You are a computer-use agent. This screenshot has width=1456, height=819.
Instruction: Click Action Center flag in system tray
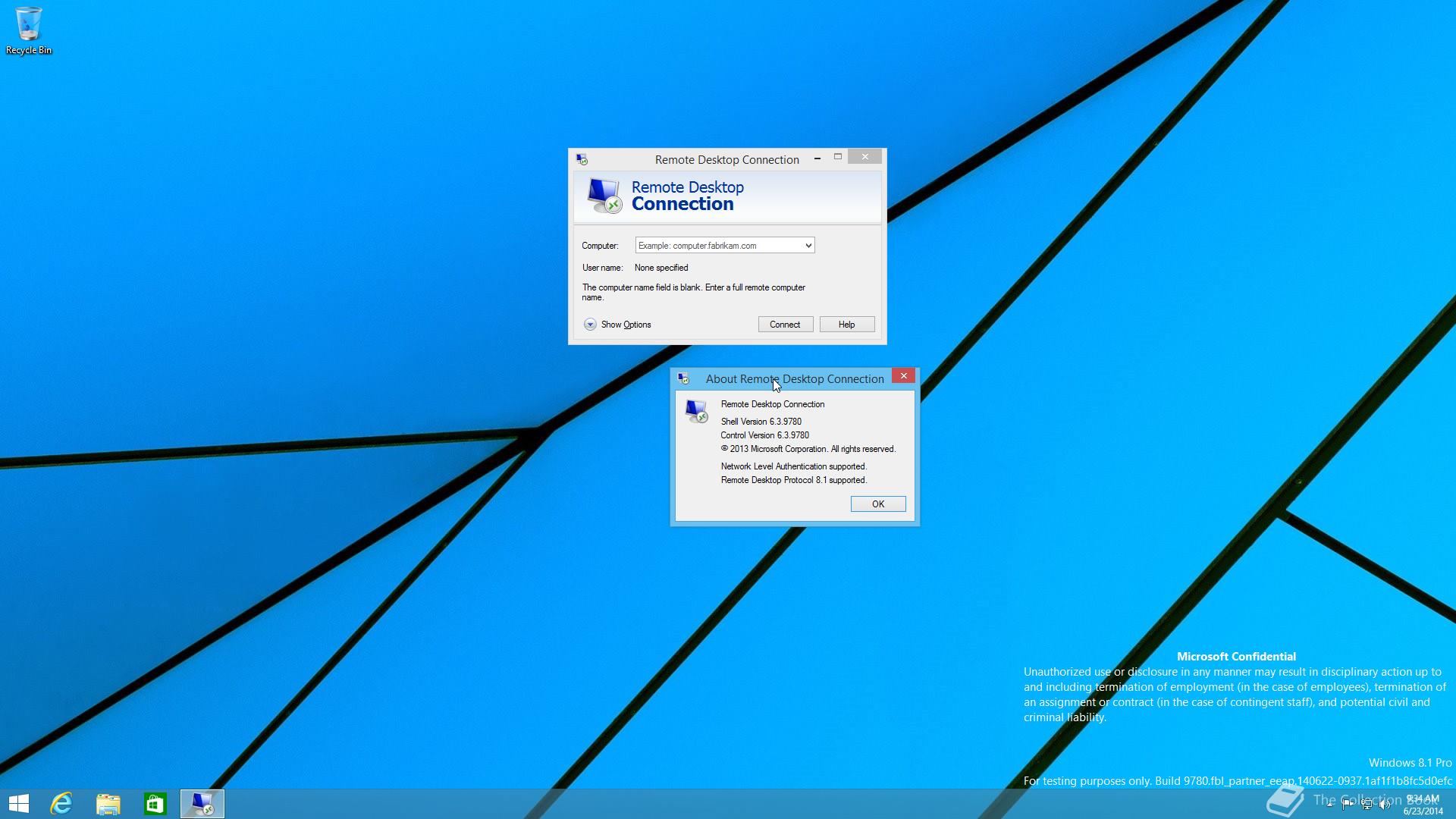[1348, 805]
